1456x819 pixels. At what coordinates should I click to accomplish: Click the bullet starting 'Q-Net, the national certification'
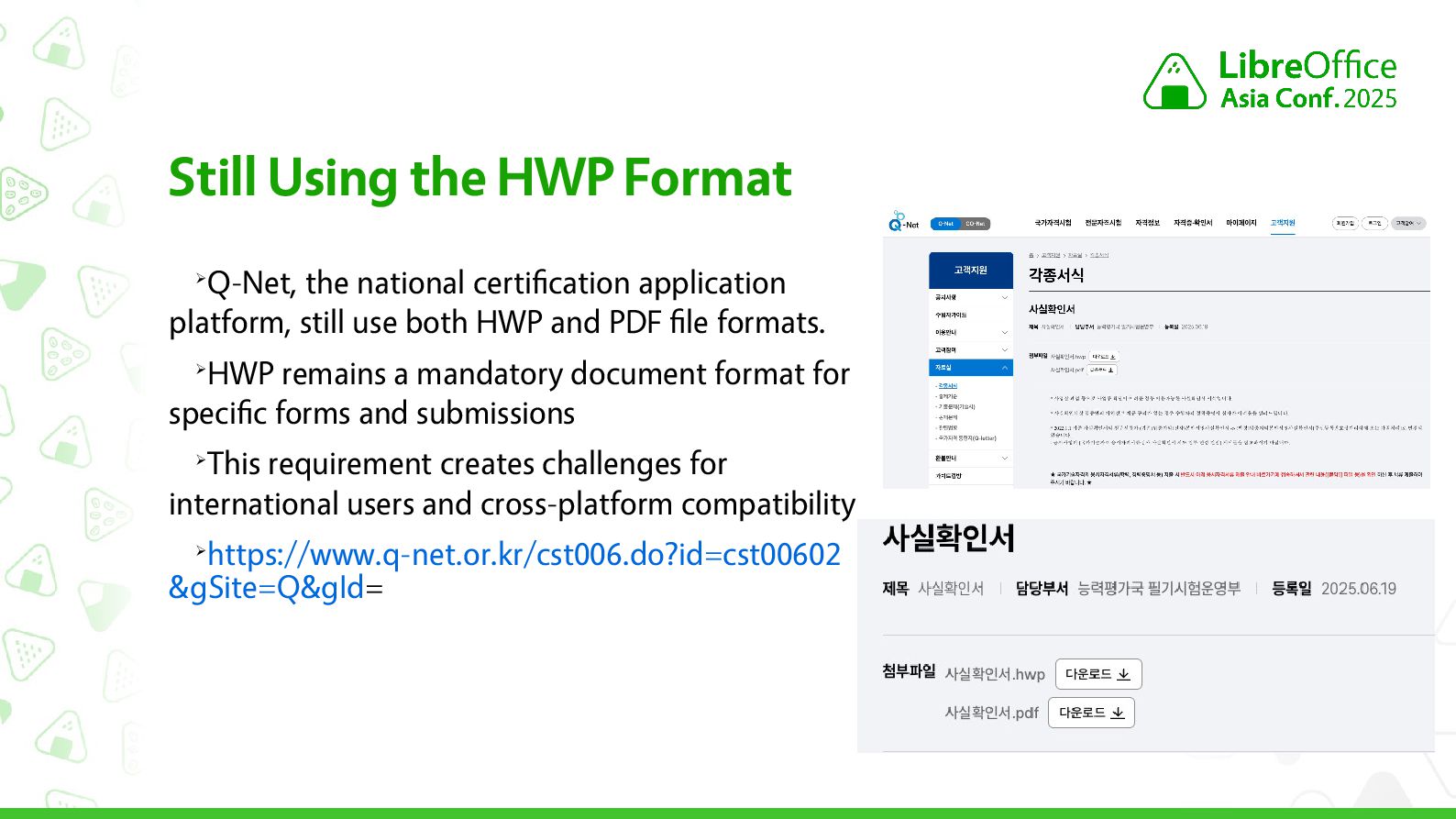[497, 303]
